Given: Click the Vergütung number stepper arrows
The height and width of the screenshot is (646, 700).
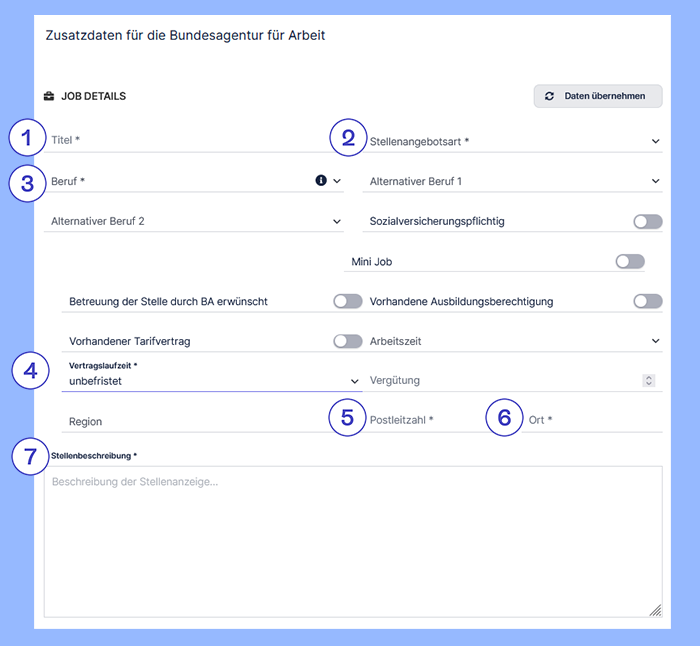Looking at the screenshot, I should coord(649,380).
